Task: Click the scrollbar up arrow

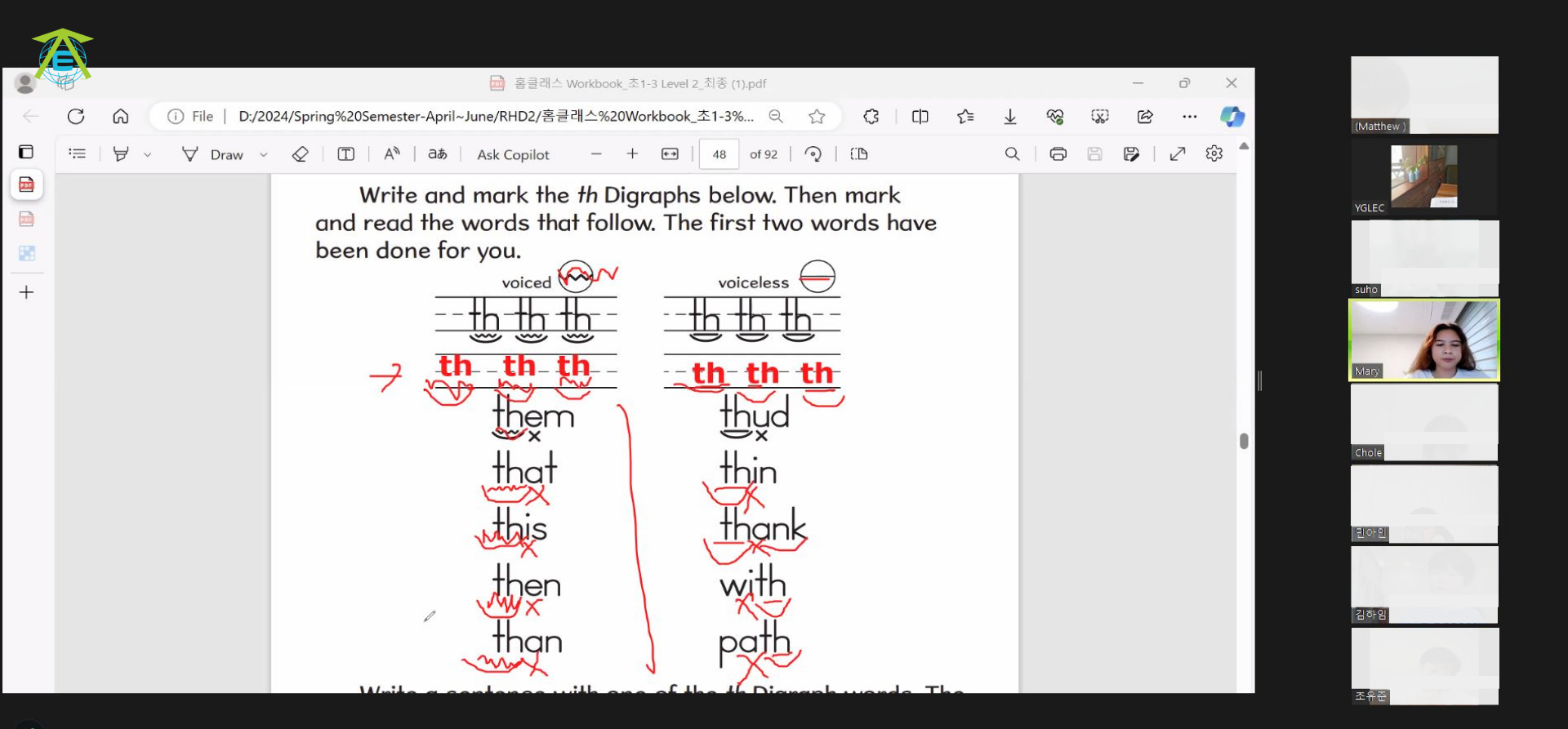Action: point(1244,146)
